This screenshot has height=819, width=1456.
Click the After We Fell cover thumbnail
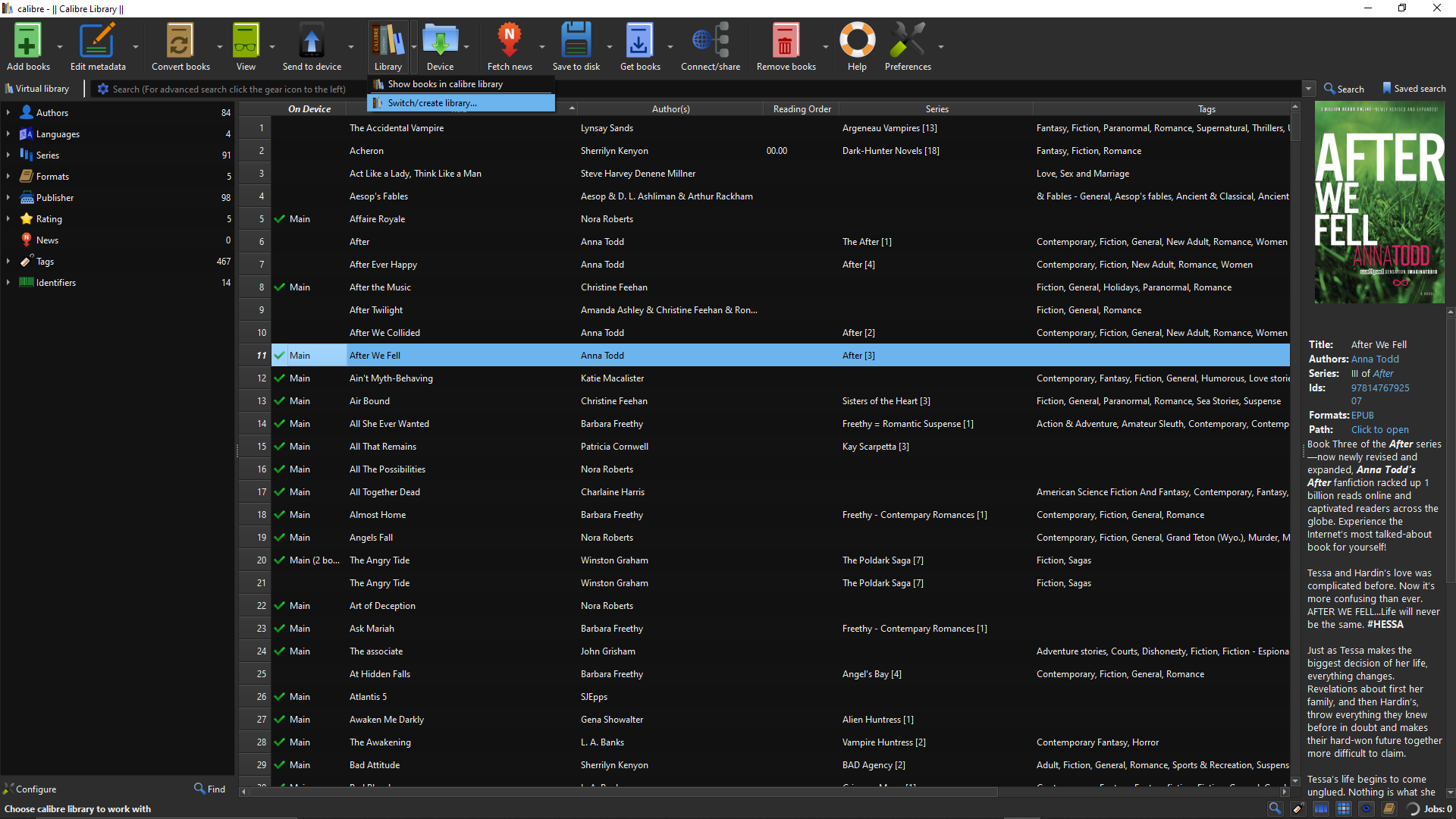[1379, 203]
